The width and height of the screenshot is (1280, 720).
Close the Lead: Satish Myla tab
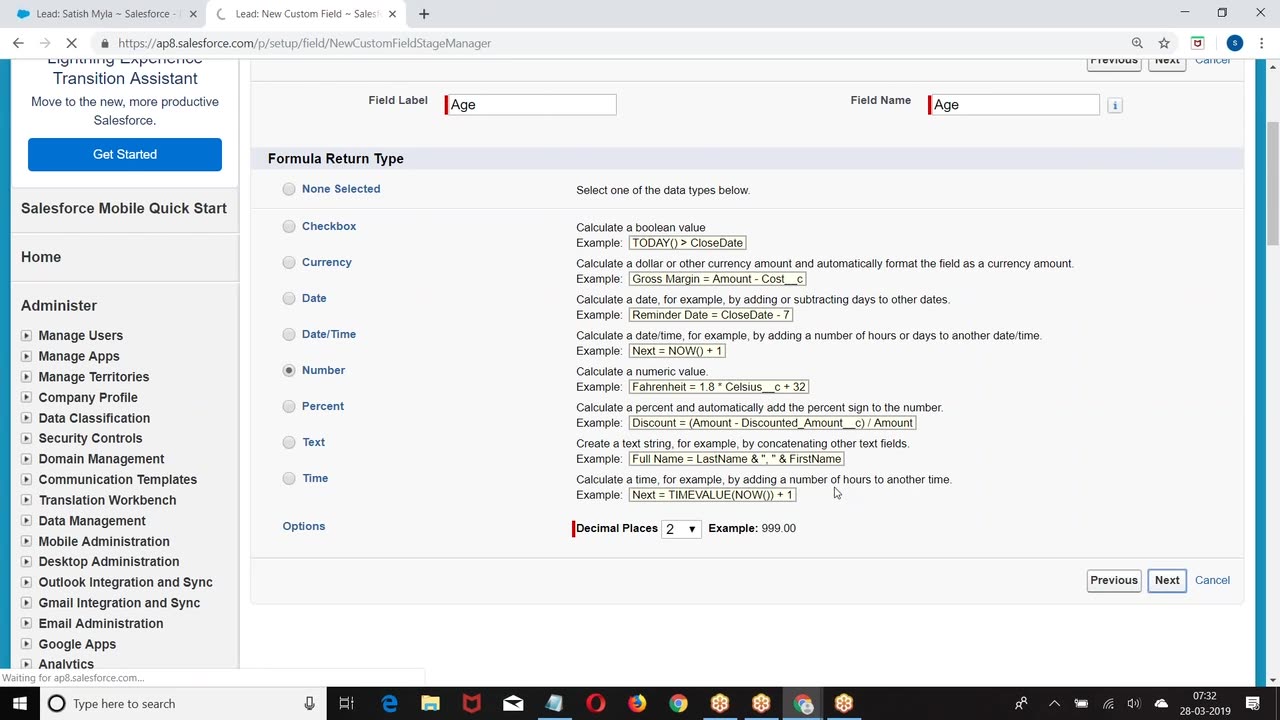click(x=193, y=14)
